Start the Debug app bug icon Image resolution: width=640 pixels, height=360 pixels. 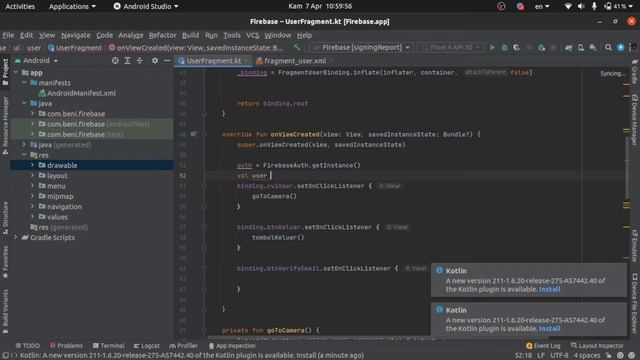504,48
